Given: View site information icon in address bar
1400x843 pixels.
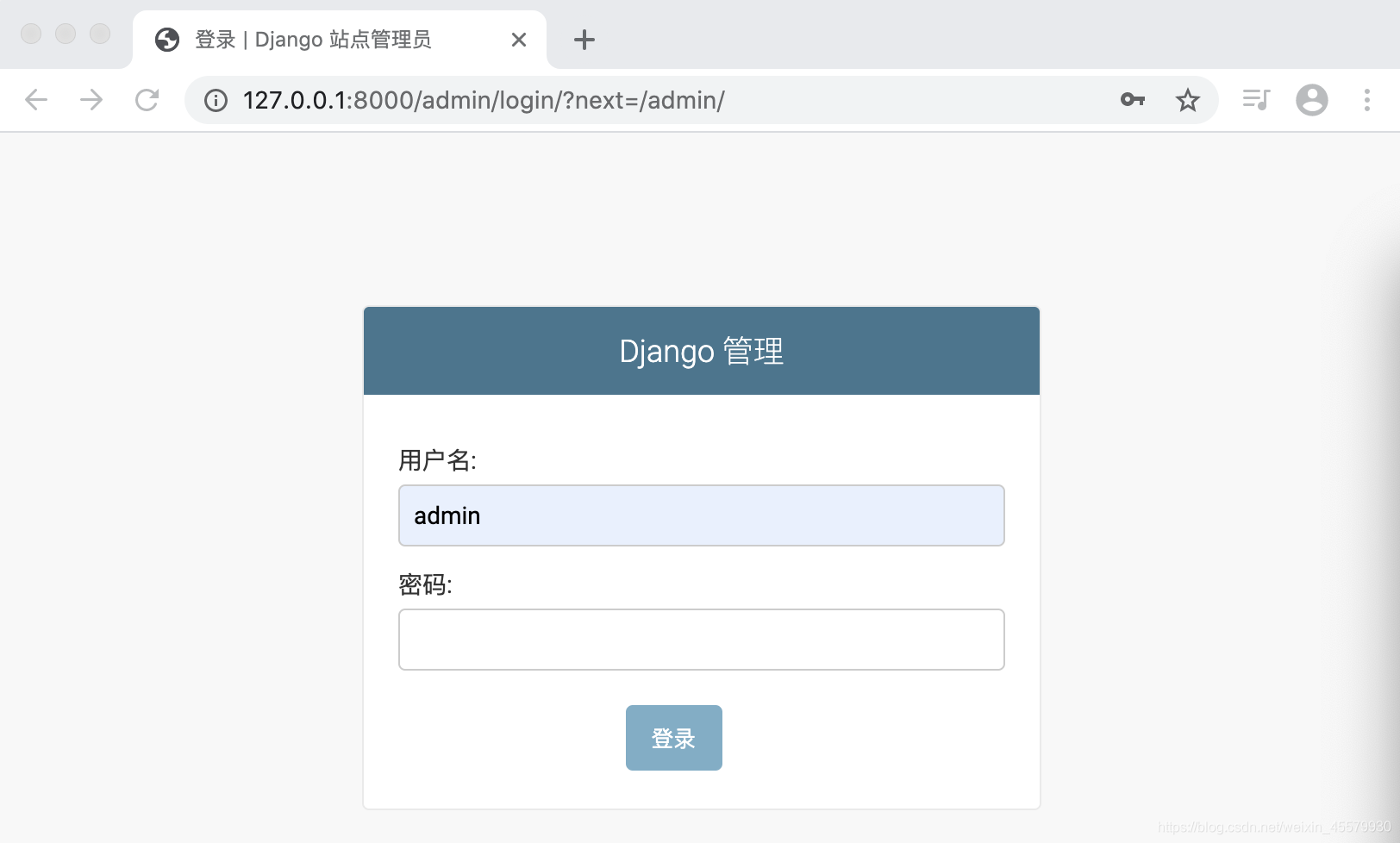Looking at the screenshot, I should point(216,101).
